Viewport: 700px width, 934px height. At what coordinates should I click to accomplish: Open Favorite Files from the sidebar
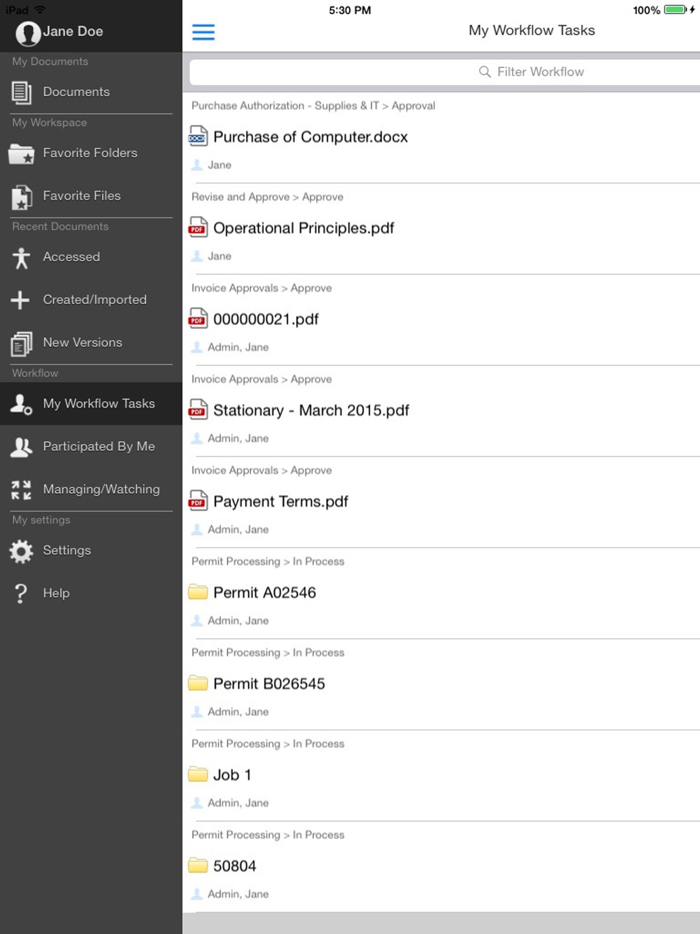21,196
